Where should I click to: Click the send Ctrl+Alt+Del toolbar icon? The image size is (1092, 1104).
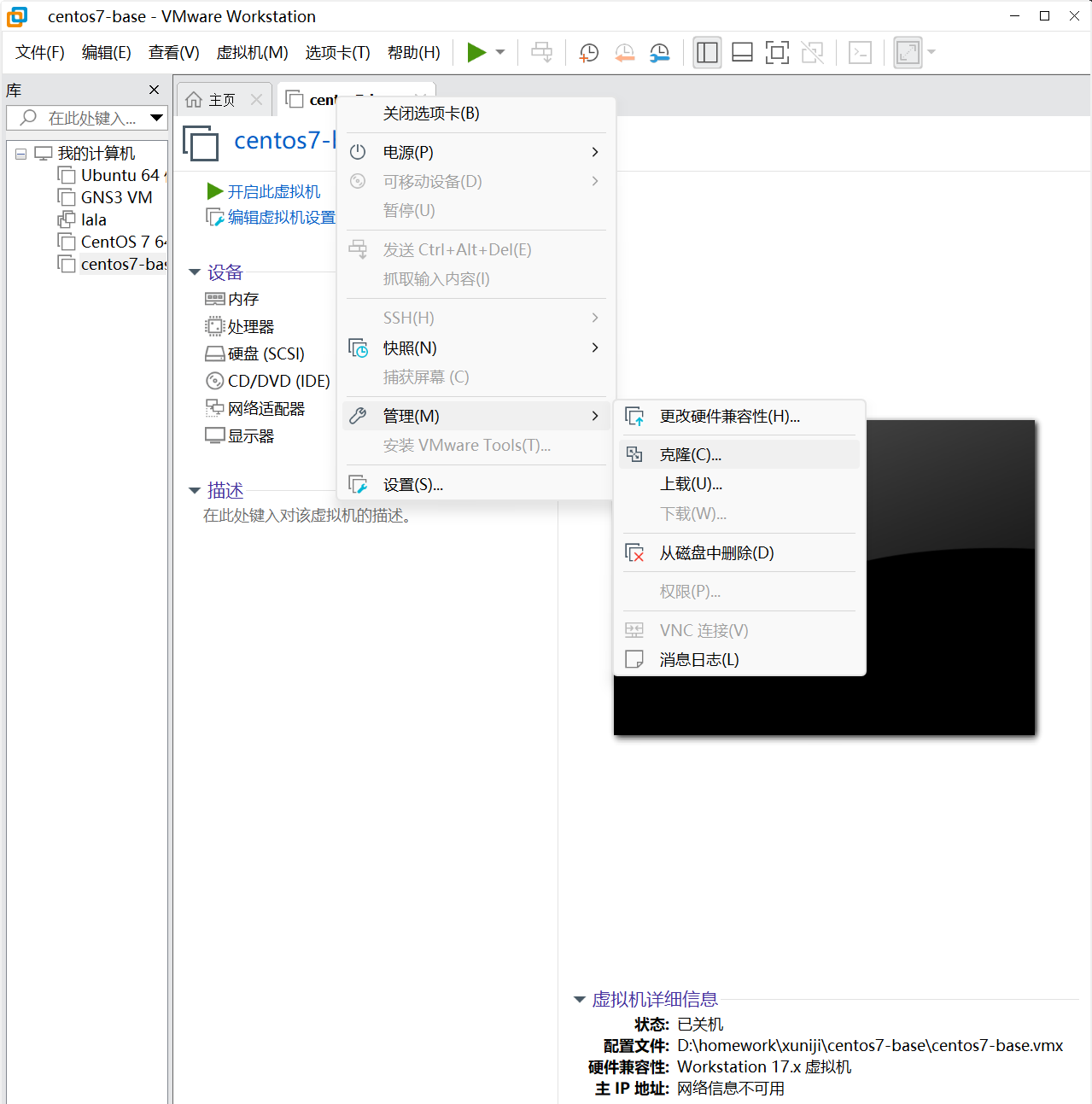click(542, 52)
